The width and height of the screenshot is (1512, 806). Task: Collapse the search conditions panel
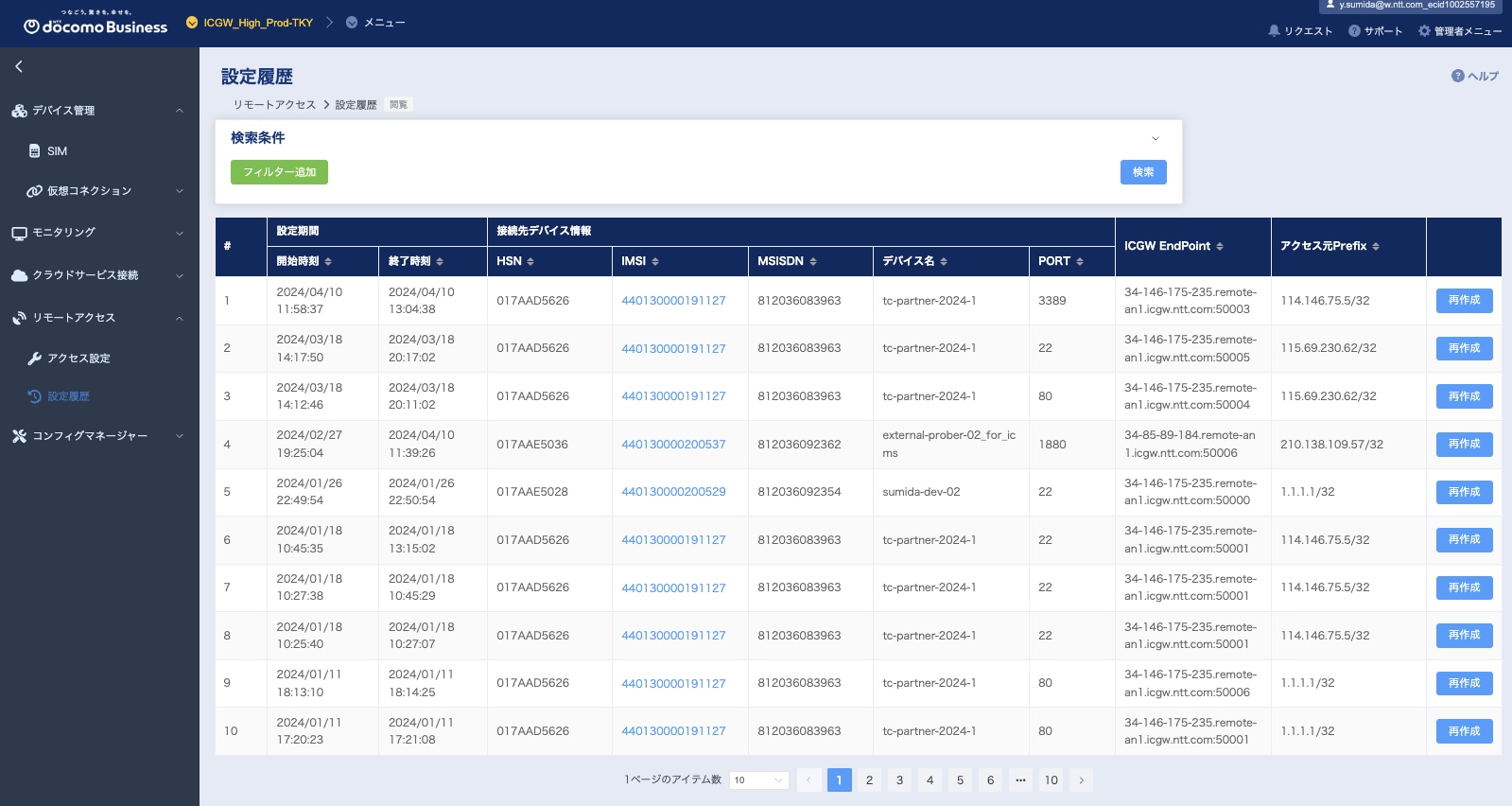(x=1155, y=138)
